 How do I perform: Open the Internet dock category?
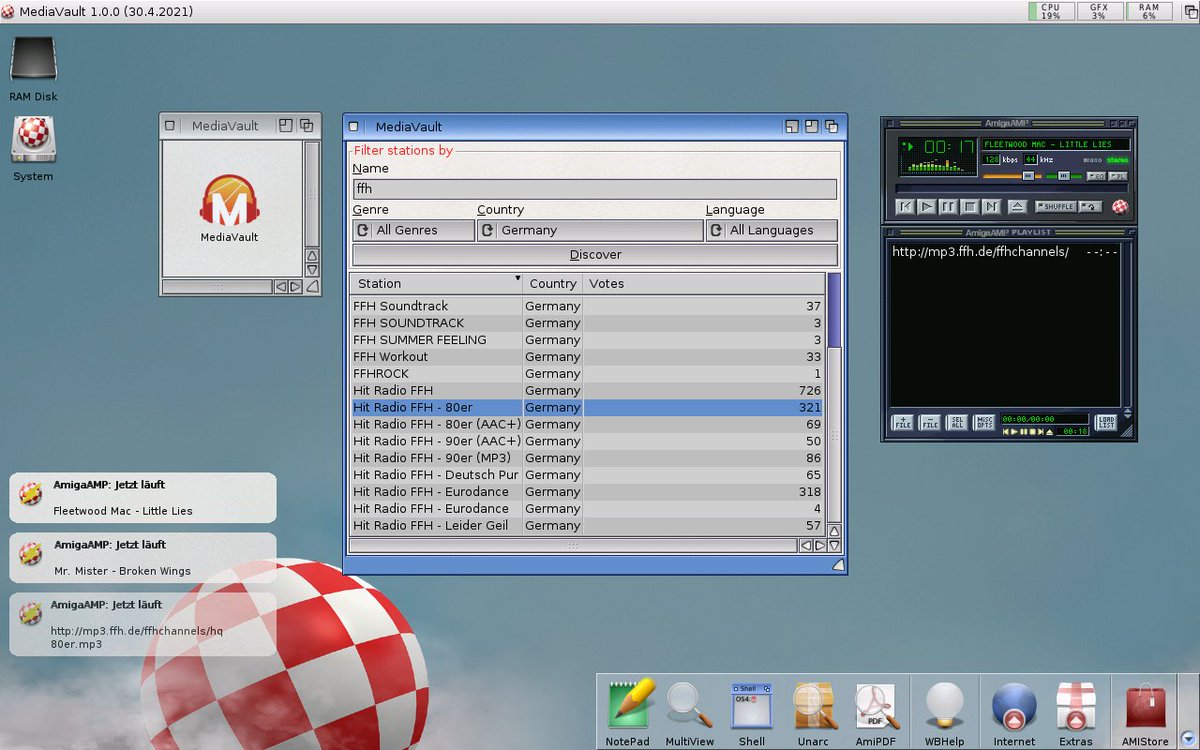(1014, 713)
